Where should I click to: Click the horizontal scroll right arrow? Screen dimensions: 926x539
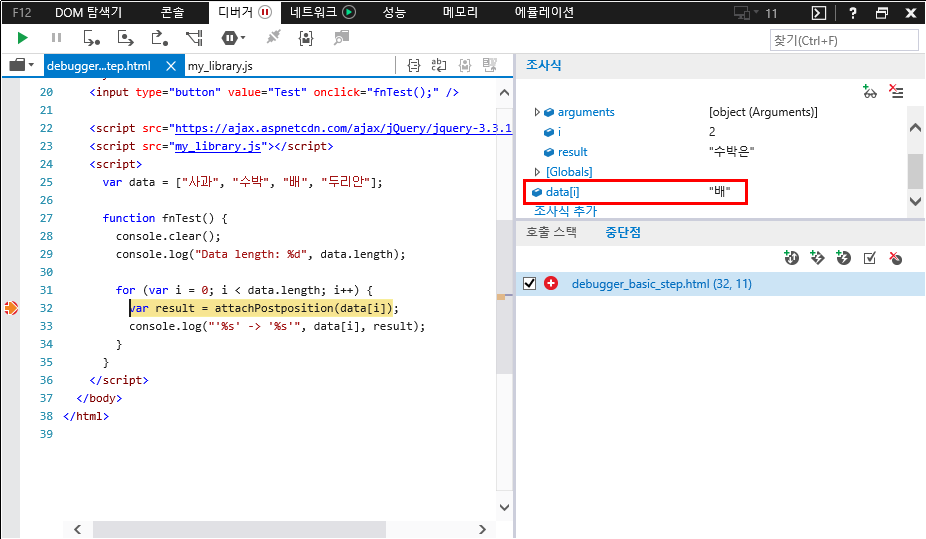click(482, 530)
